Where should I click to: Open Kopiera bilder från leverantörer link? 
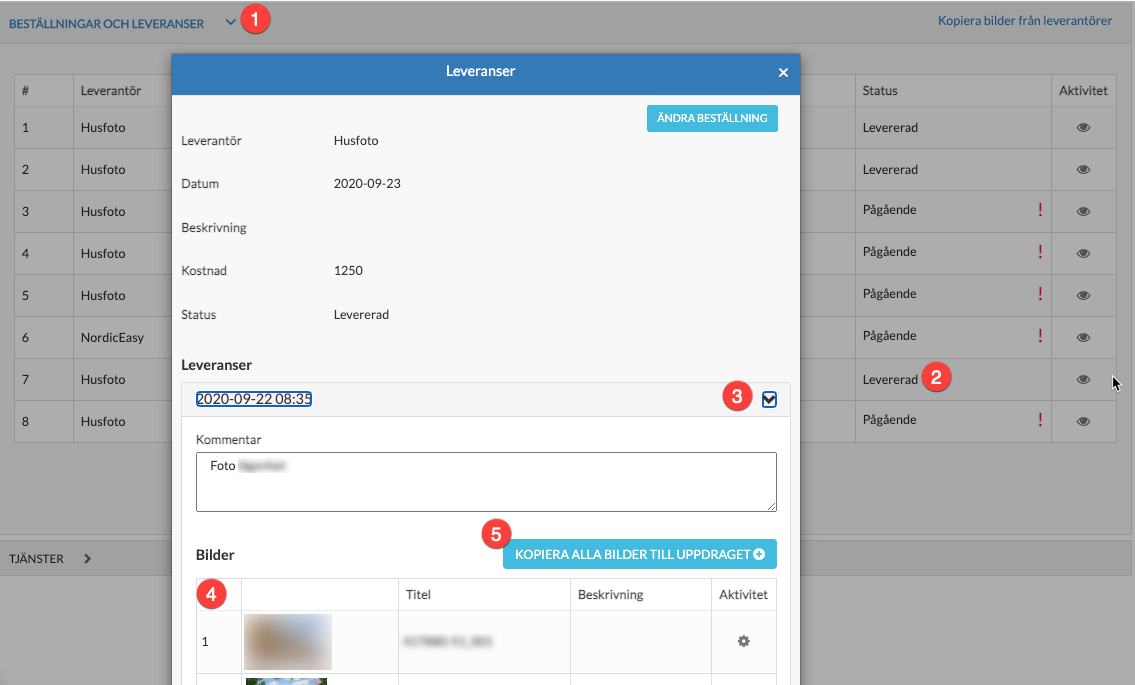tap(1024, 21)
